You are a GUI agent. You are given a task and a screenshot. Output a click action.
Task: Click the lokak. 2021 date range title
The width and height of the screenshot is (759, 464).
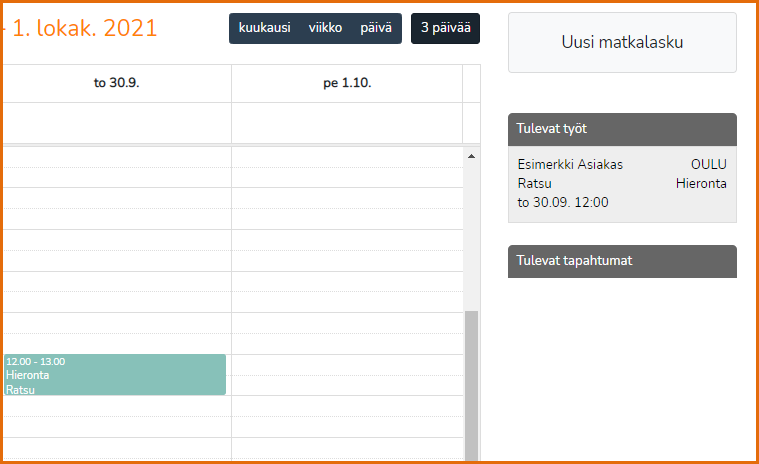[84, 28]
